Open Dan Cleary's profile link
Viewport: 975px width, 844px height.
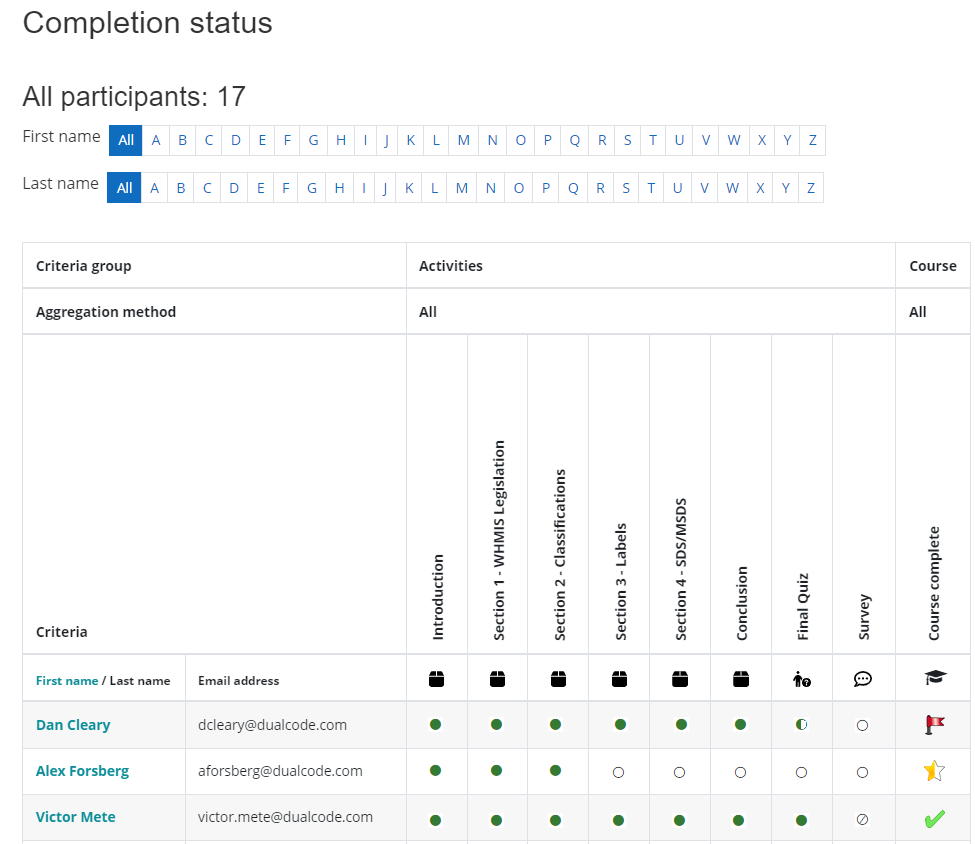click(x=73, y=725)
